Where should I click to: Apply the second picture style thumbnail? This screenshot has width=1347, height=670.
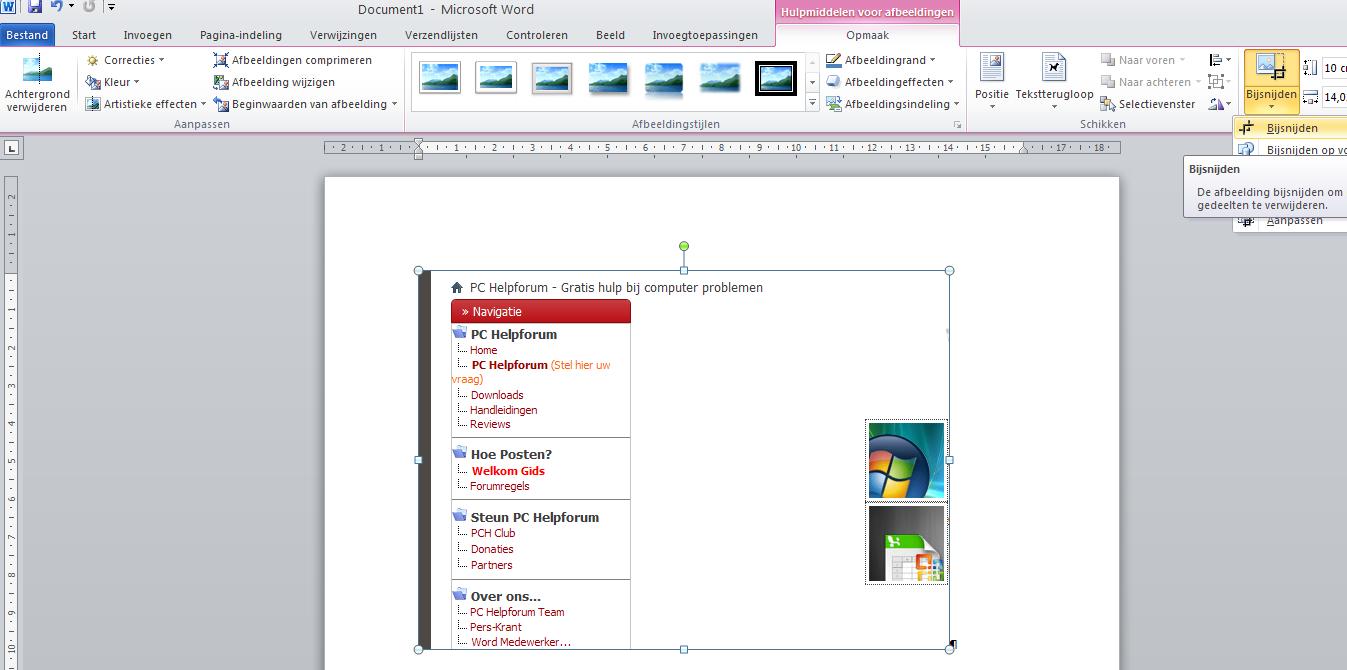coord(496,78)
